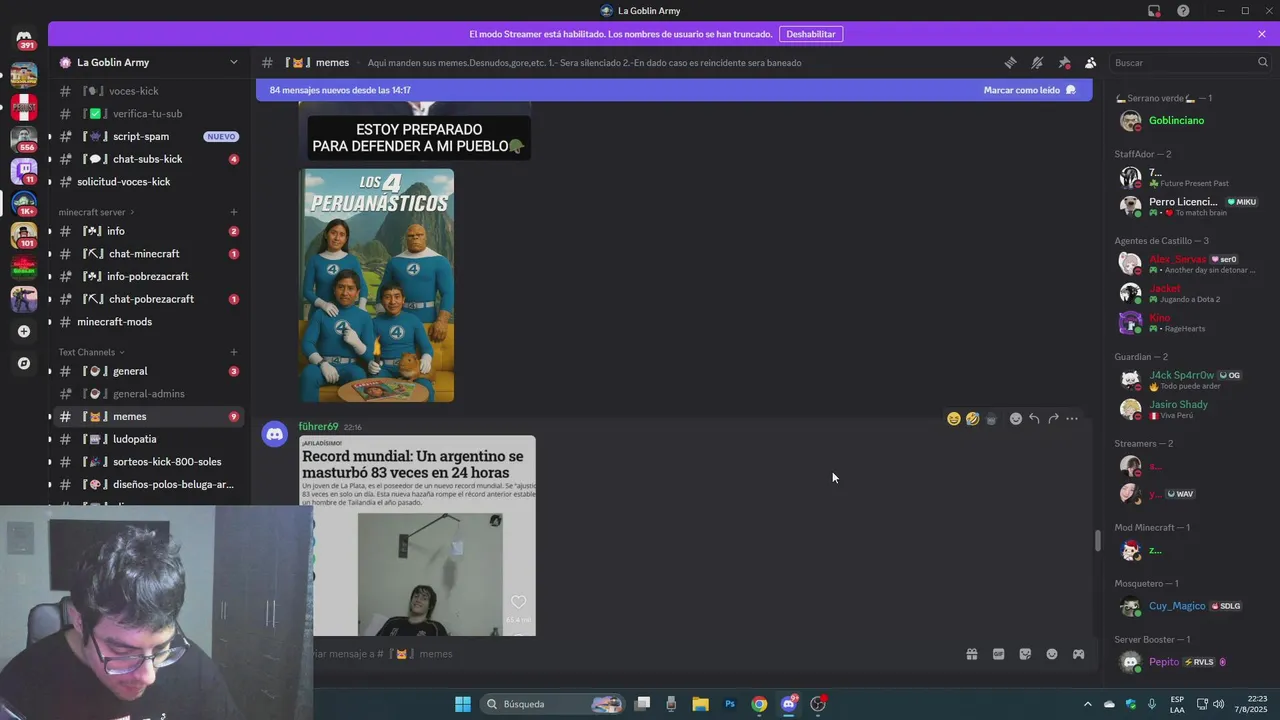1280x720 pixels.
Task: Toggle the member list icon
Action: pyautogui.click(x=1090, y=62)
